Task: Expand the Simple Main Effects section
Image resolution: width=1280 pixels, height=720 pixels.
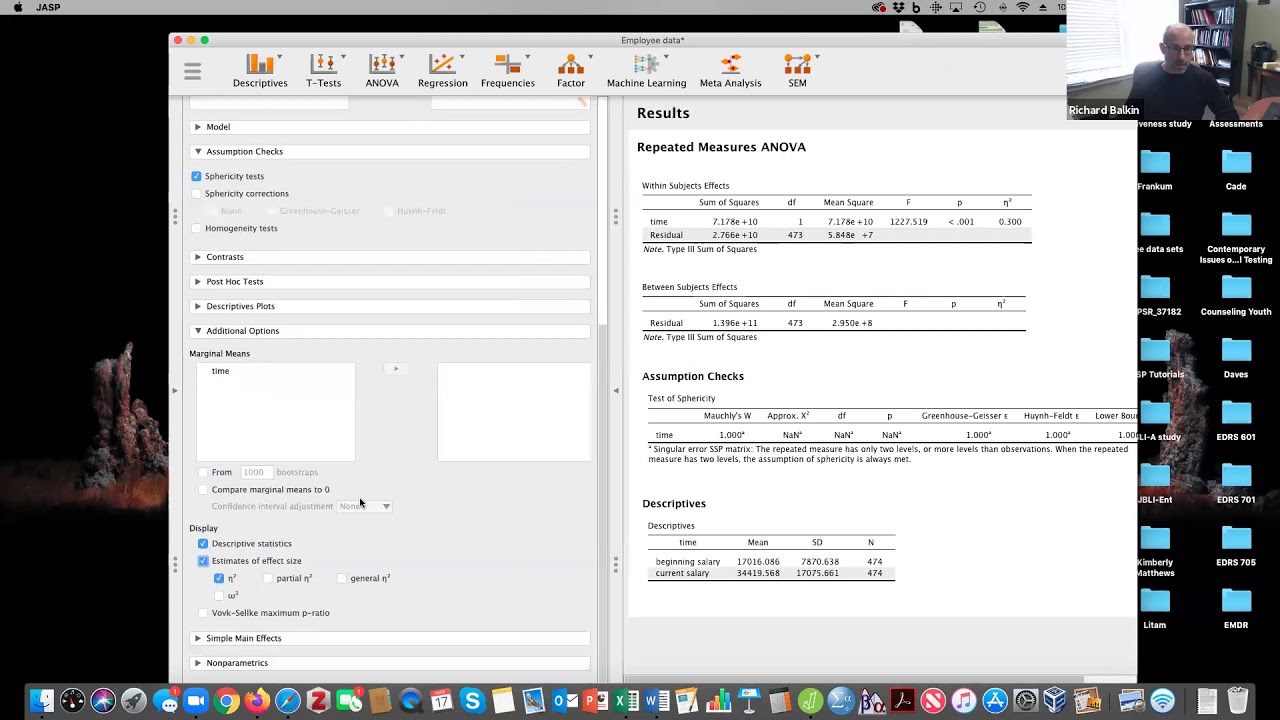Action: click(x=389, y=638)
